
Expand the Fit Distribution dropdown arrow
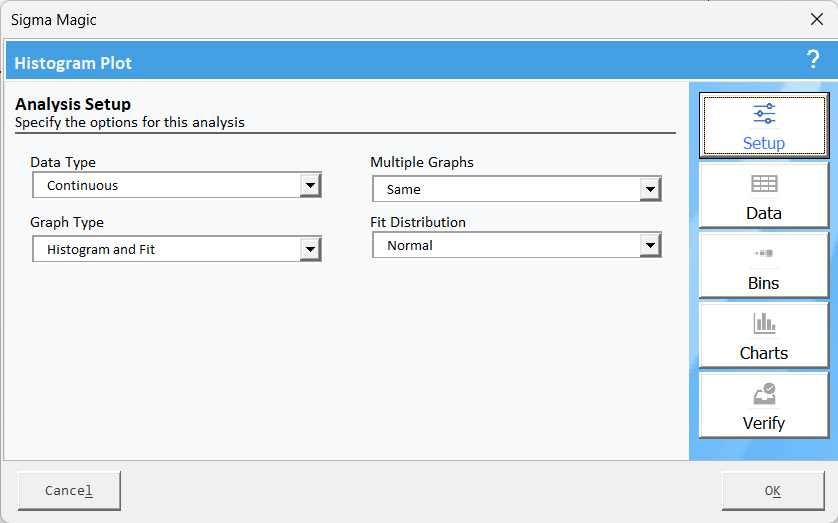(650, 245)
